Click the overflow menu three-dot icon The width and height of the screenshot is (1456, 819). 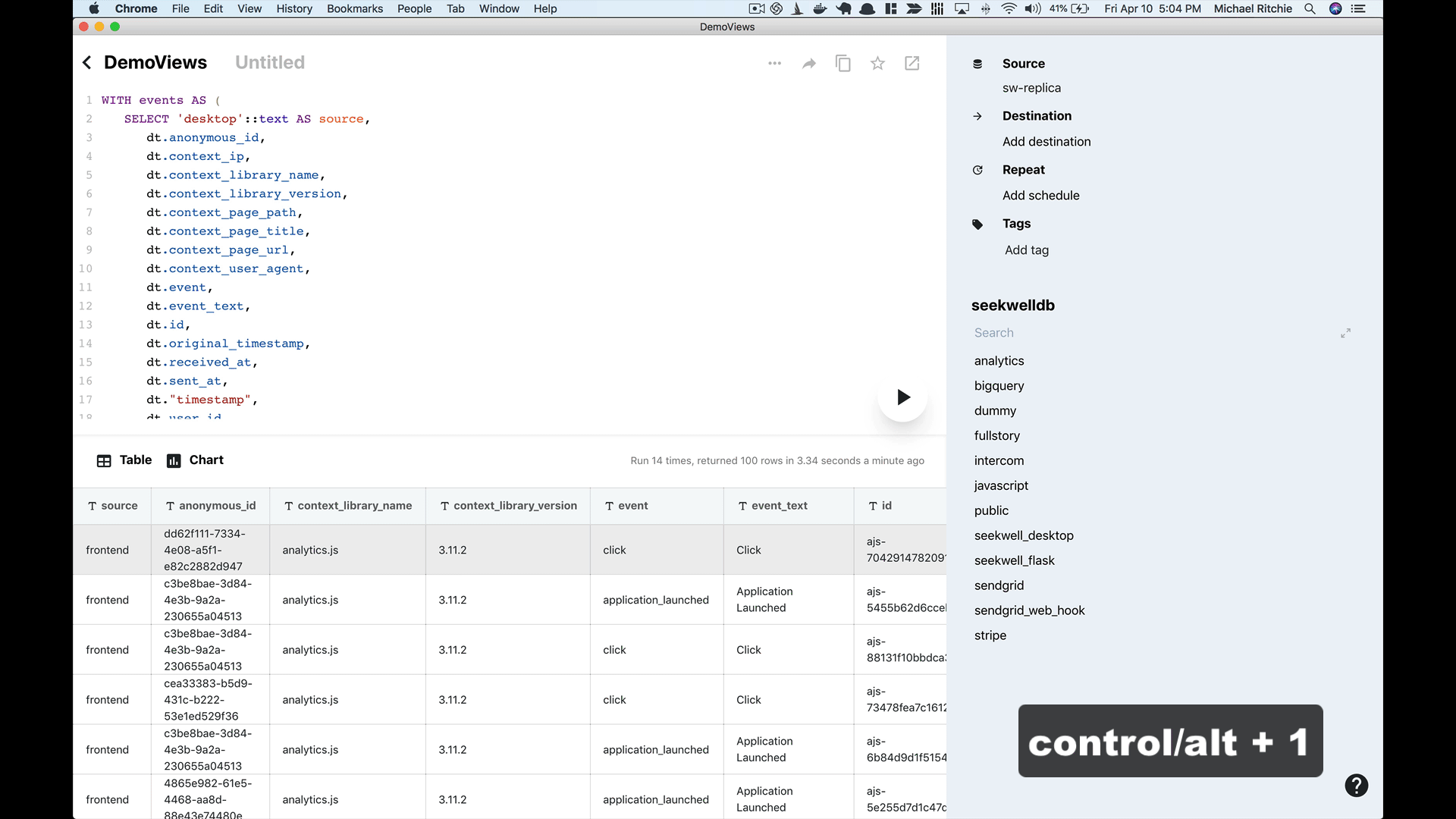pos(774,63)
